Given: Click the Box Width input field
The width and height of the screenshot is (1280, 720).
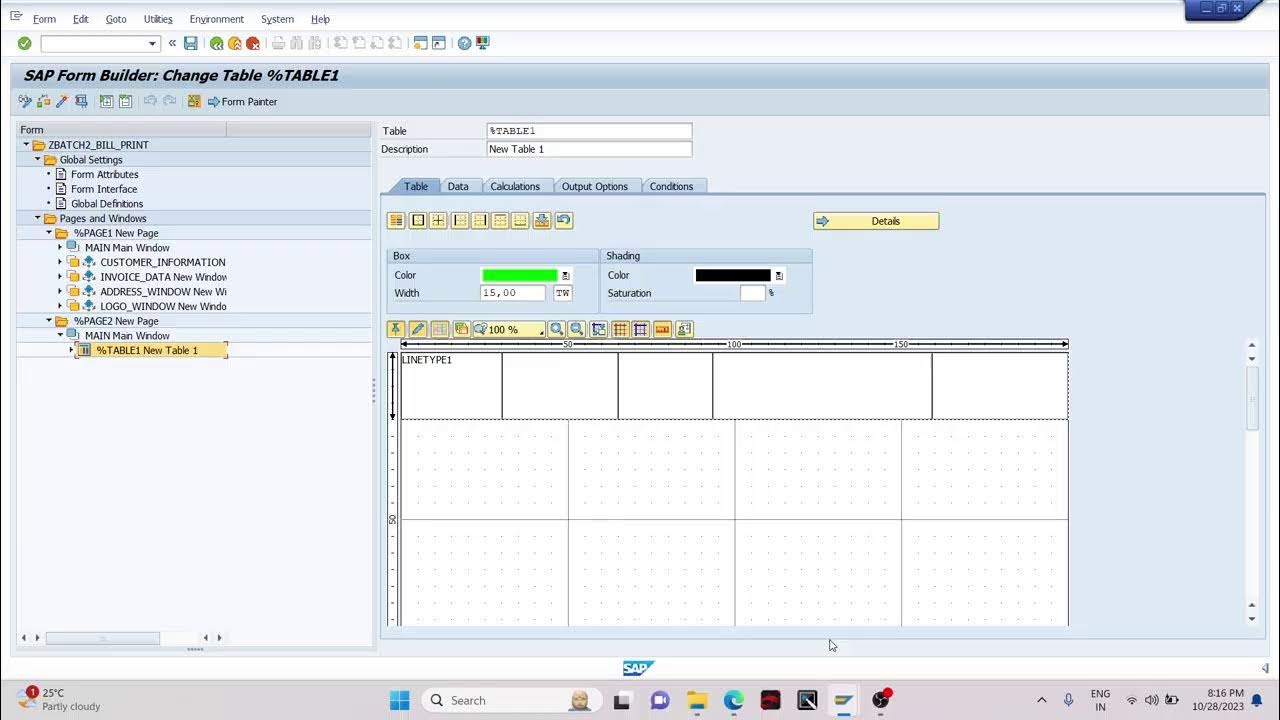Looking at the screenshot, I should click(513, 293).
